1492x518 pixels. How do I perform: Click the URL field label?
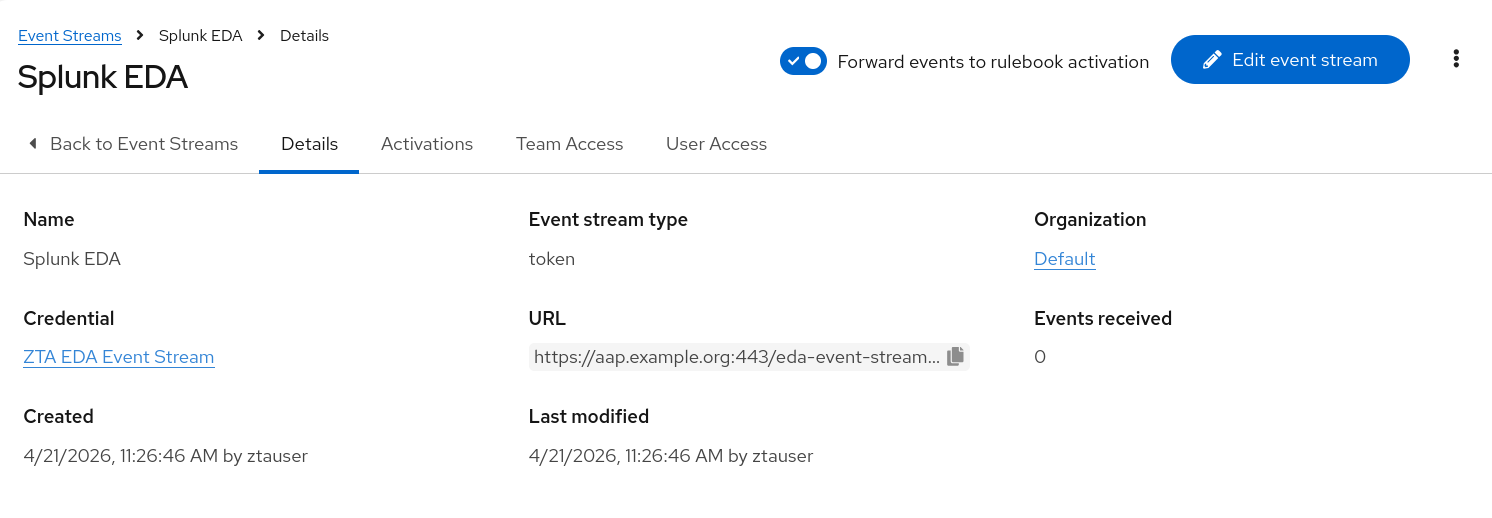[547, 318]
